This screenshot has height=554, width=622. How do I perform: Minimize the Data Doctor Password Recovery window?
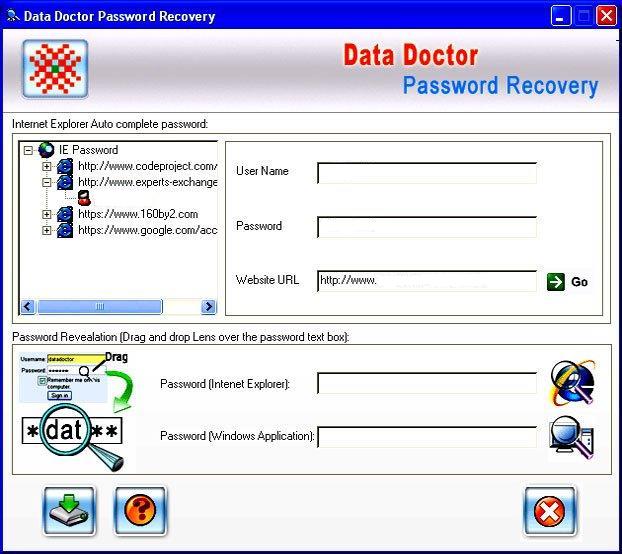pyautogui.click(x=561, y=16)
